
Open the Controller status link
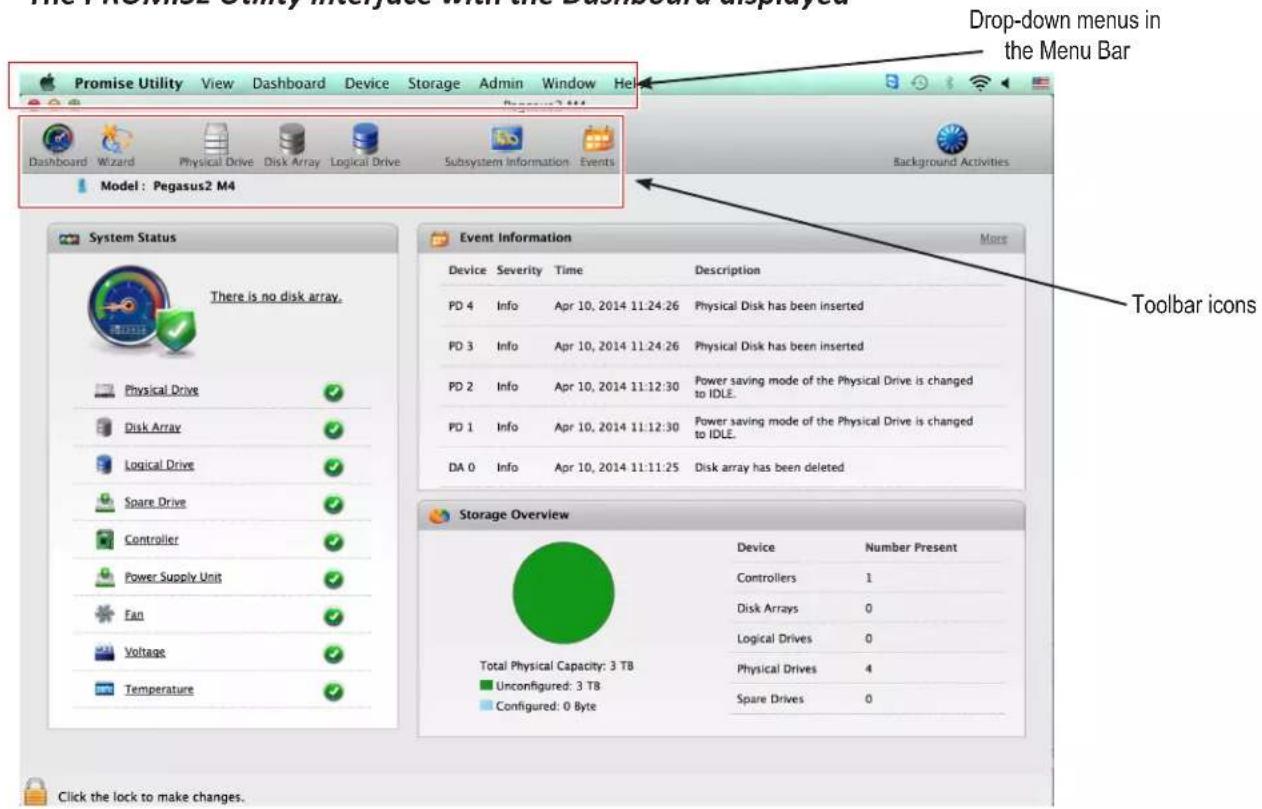[151, 540]
